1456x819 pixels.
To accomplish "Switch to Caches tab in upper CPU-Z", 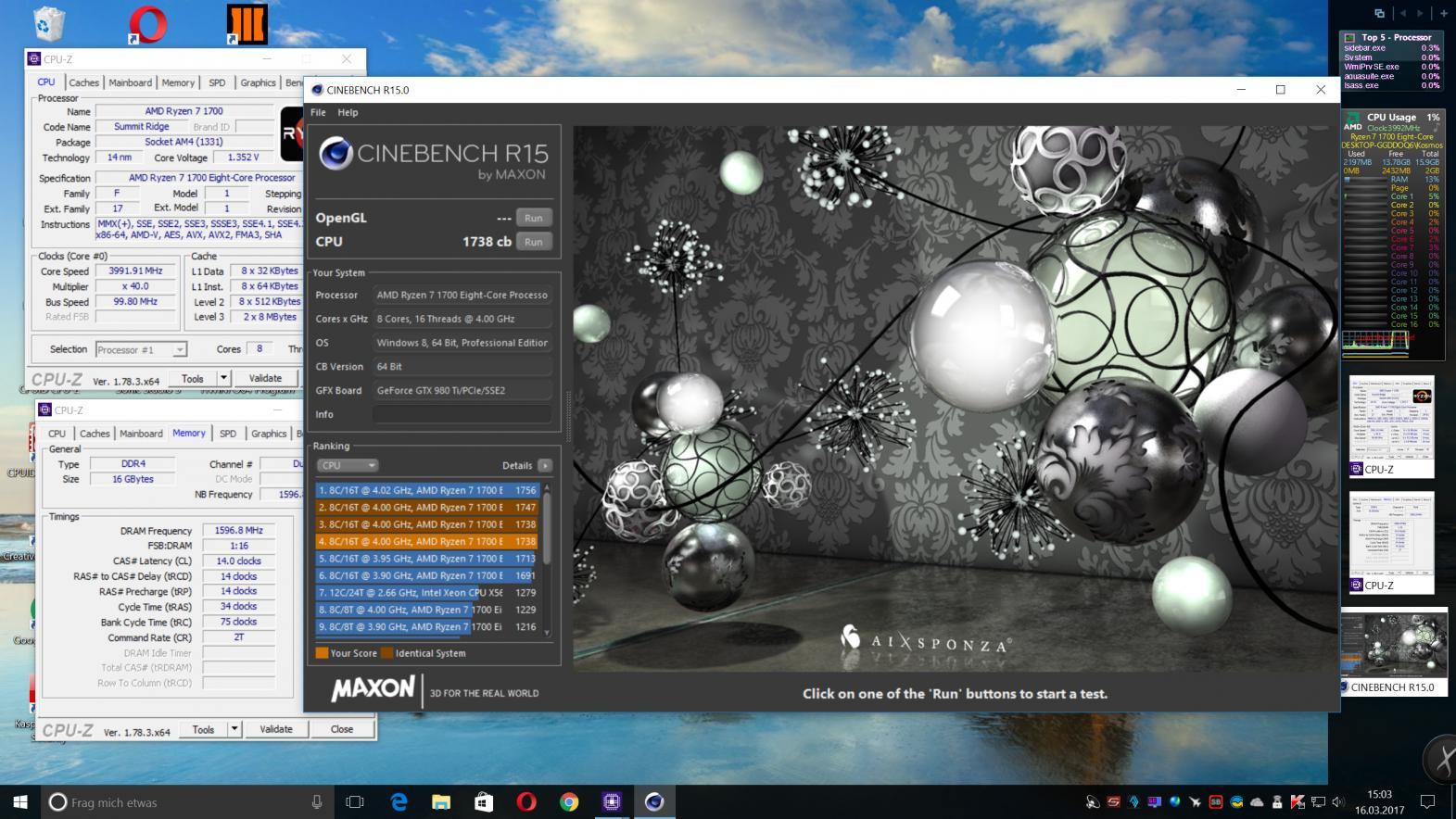I will click(83, 82).
